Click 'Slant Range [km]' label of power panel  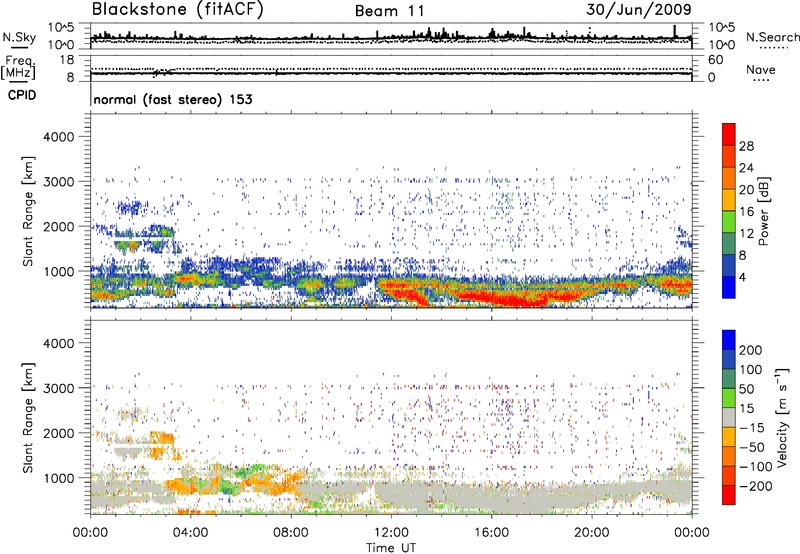pos(28,211)
